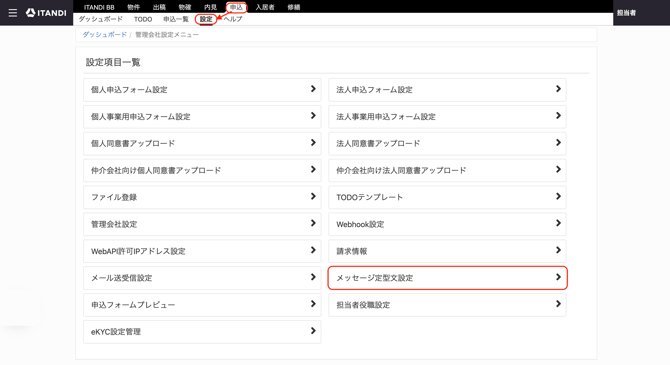Click the ITANDI logo

pos(46,13)
